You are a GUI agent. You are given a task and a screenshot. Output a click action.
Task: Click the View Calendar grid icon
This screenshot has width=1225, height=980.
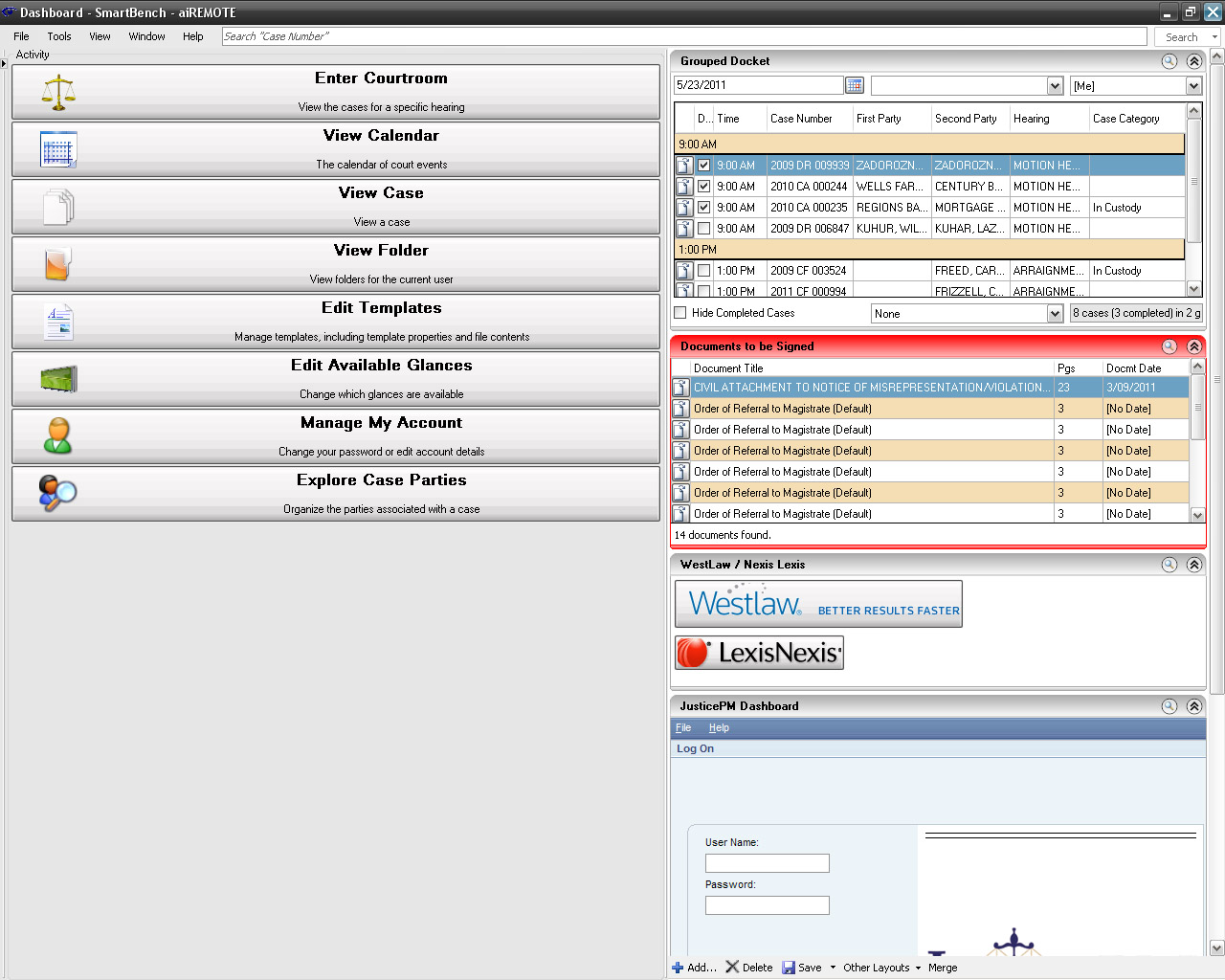pos(58,149)
